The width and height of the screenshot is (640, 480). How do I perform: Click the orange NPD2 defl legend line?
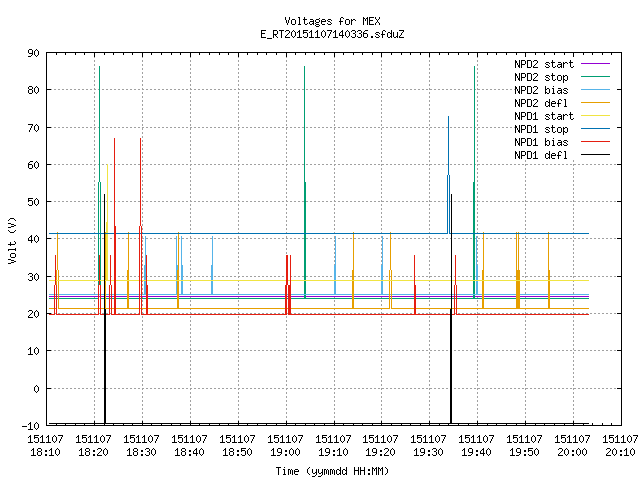click(x=595, y=103)
